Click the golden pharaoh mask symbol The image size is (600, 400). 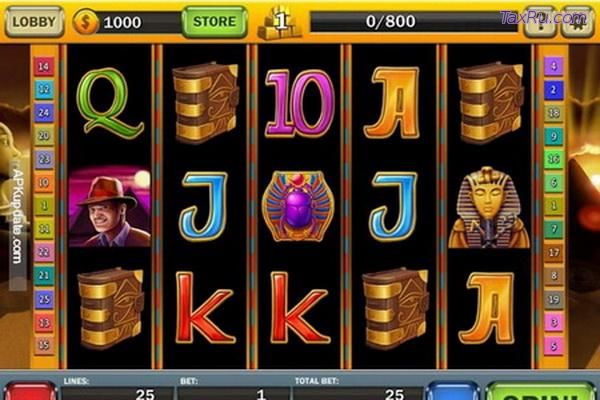[x=489, y=207]
